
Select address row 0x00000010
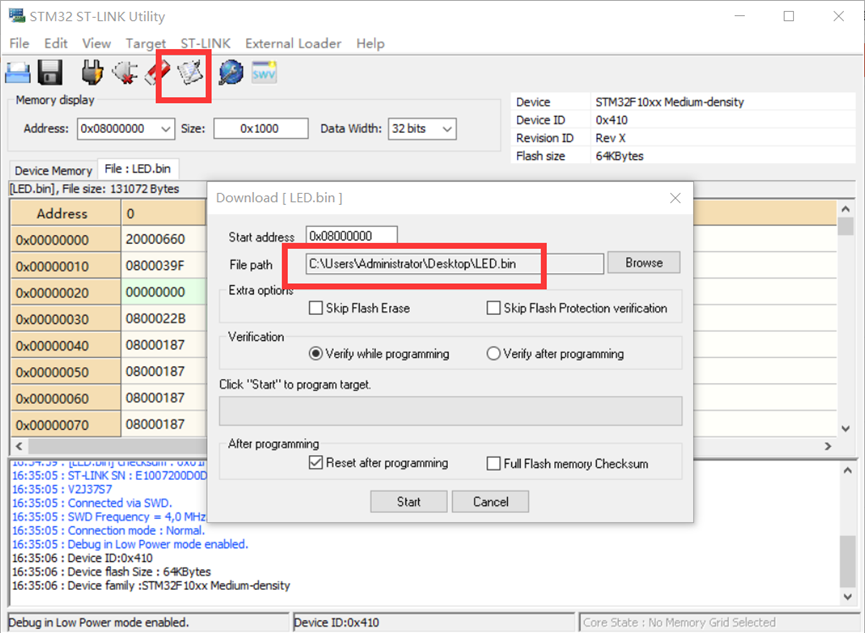point(65,266)
